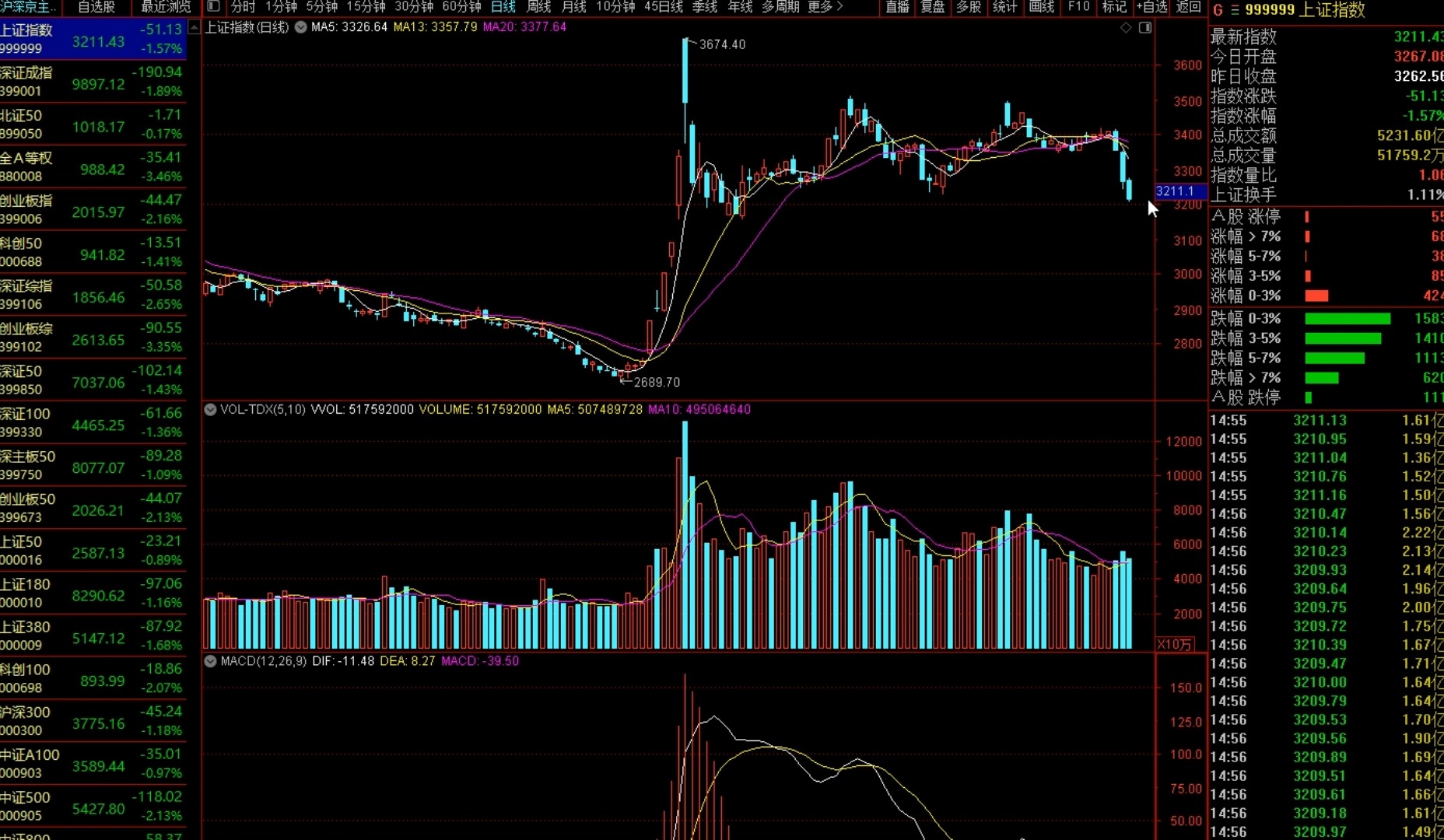Click the green list icon beside 999999
Image resolution: width=1444 pixels, height=840 pixels.
[1235, 10]
